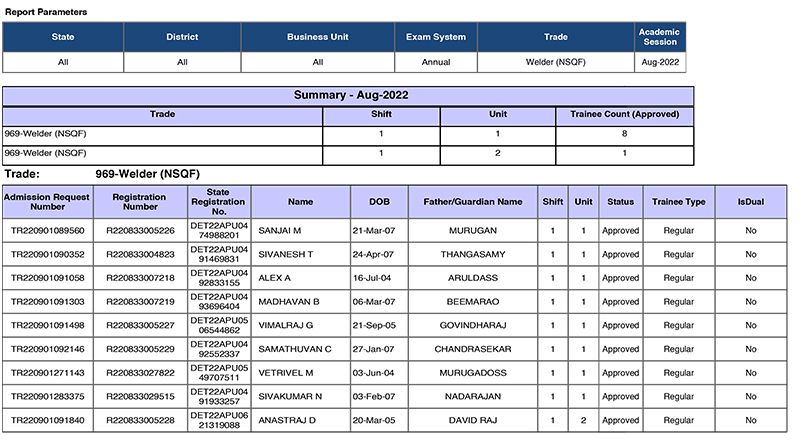Select the Trainee Count (Approved) column header

[x=624, y=114]
